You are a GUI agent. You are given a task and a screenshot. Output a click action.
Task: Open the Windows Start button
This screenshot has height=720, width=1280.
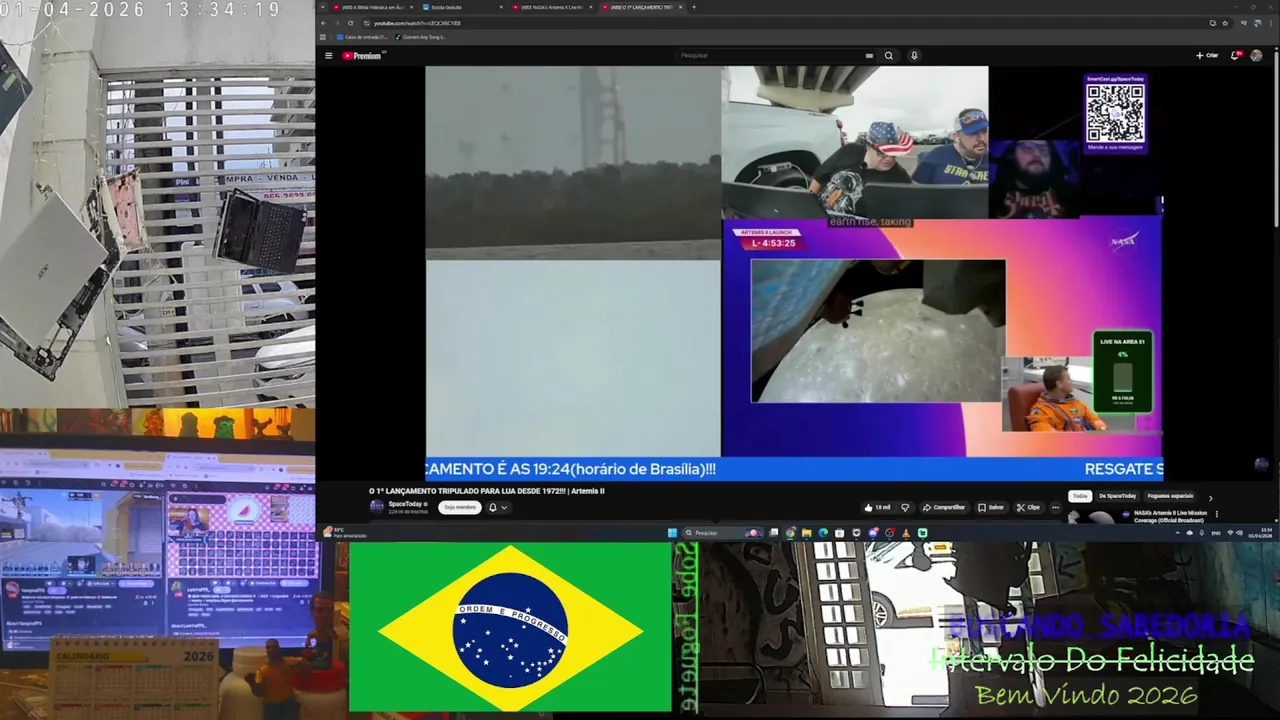[x=672, y=533]
